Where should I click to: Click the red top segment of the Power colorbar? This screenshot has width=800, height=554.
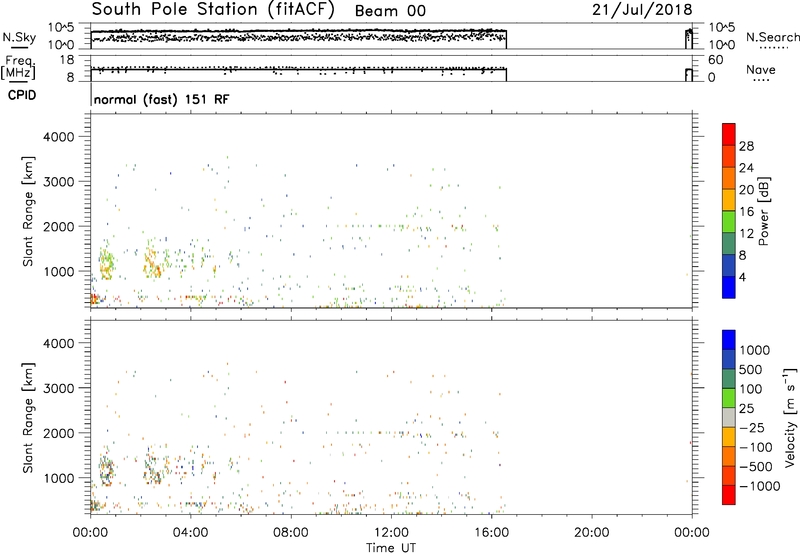[729, 134]
